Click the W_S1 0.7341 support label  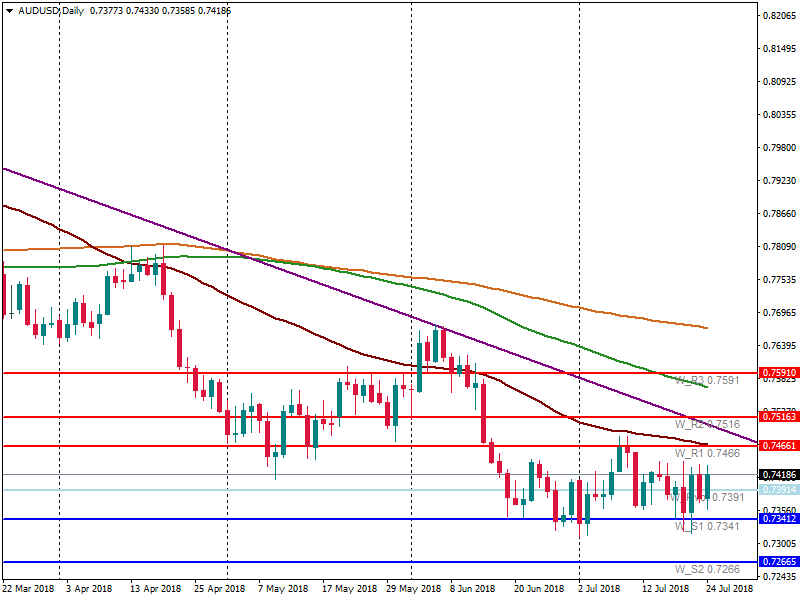tap(706, 526)
